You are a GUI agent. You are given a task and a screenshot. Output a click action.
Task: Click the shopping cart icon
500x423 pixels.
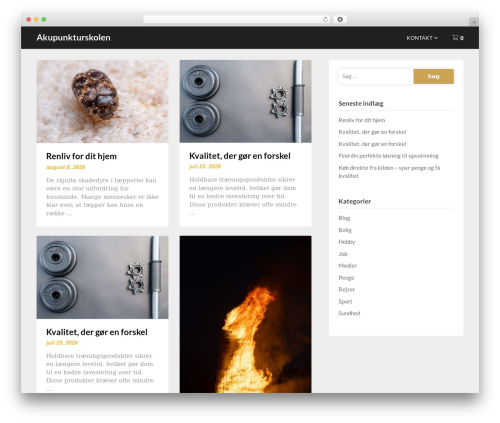(x=455, y=37)
